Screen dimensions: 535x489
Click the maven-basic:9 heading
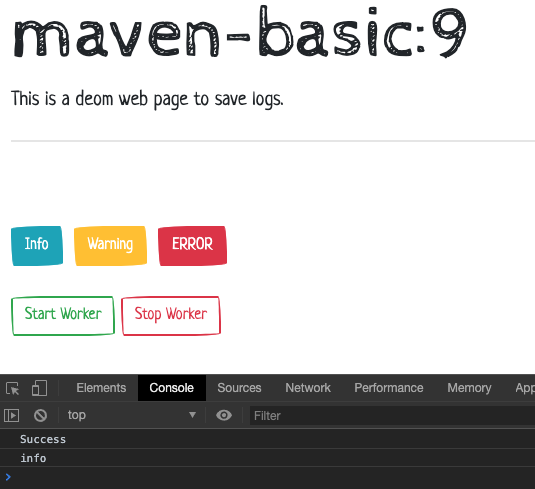[240, 32]
